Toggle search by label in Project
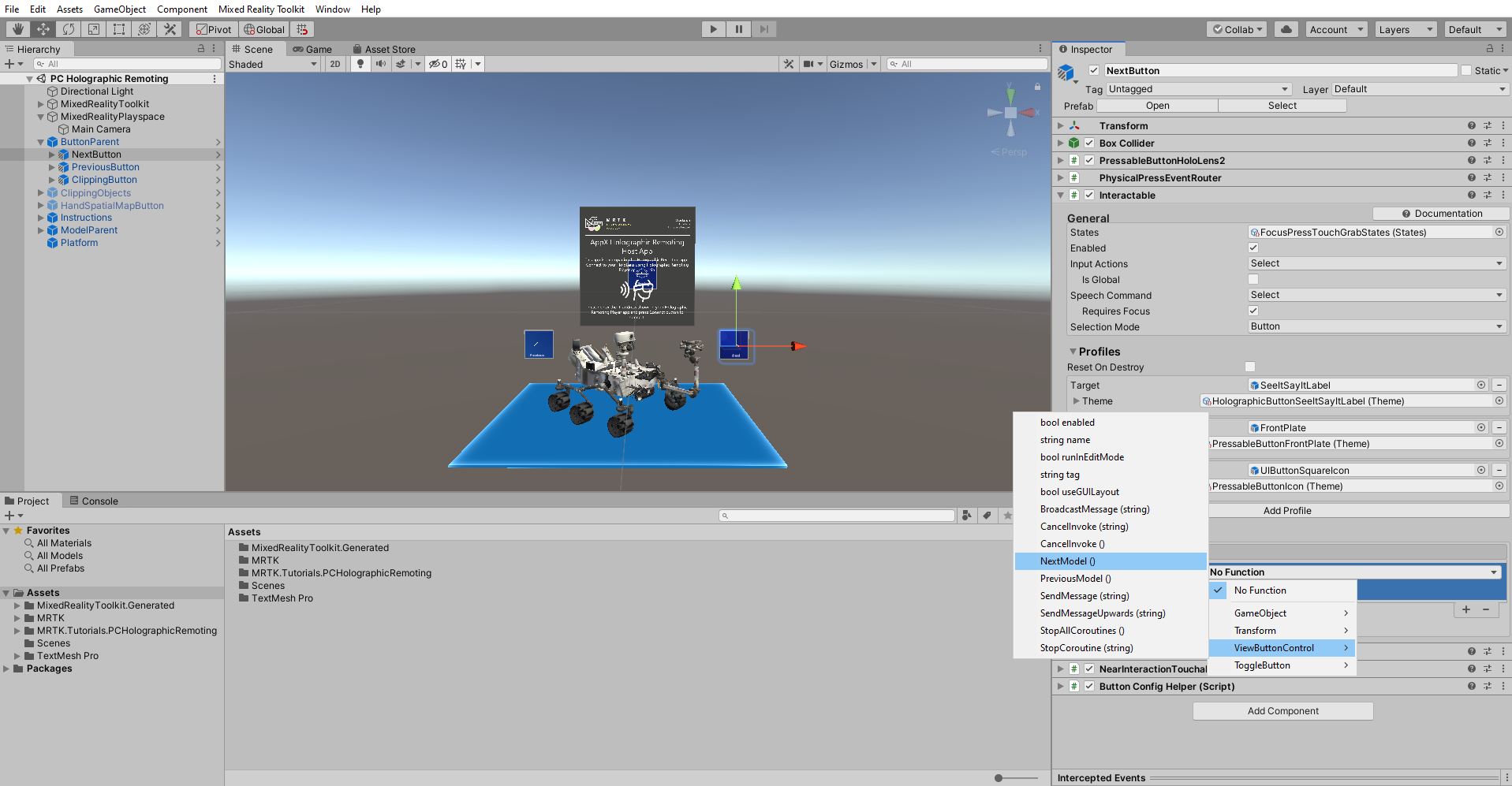The image size is (1512, 786). tap(987, 516)
